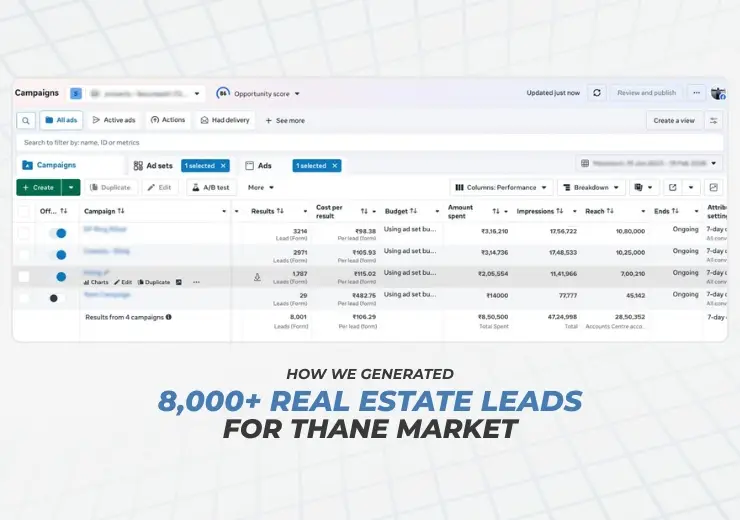The width and height of the screenshot is (740, 520).
Task: Click the export share icon button
Action: tap(673, 187)
